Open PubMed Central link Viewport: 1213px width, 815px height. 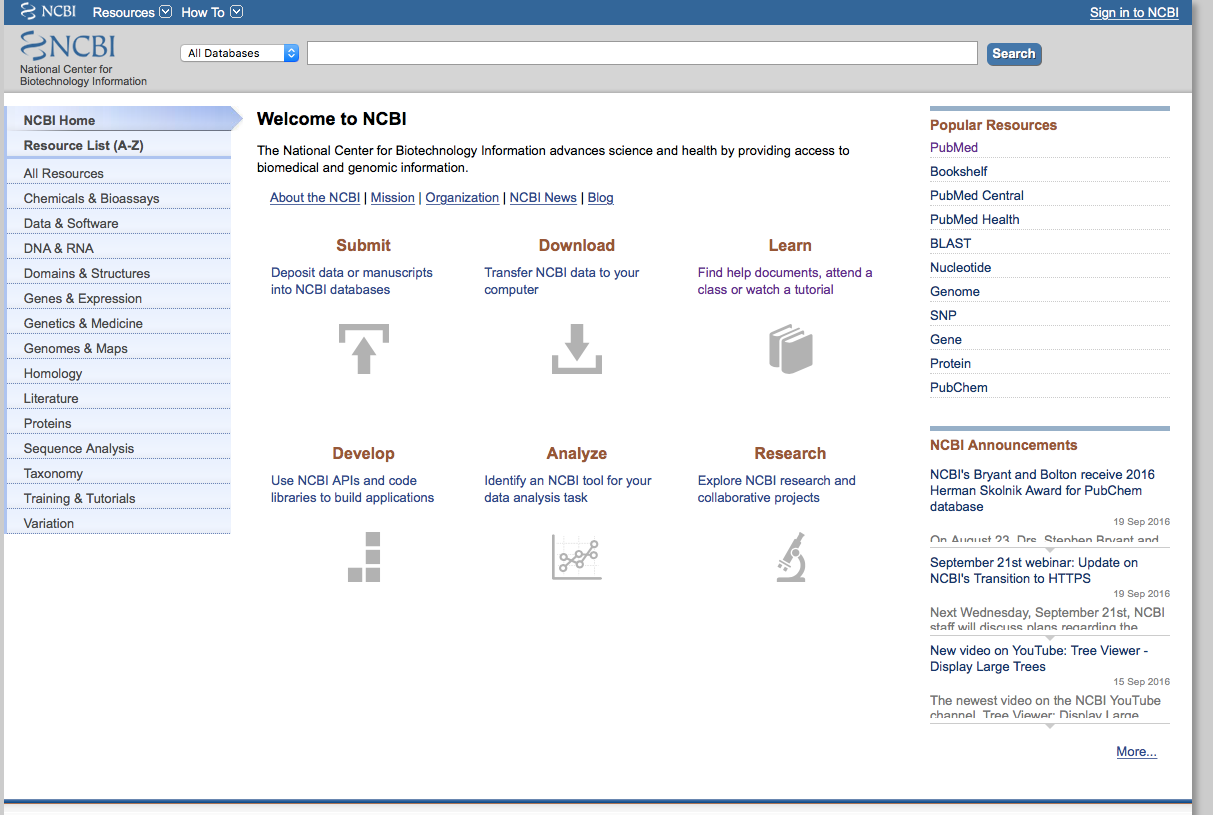tap(977, 195)
